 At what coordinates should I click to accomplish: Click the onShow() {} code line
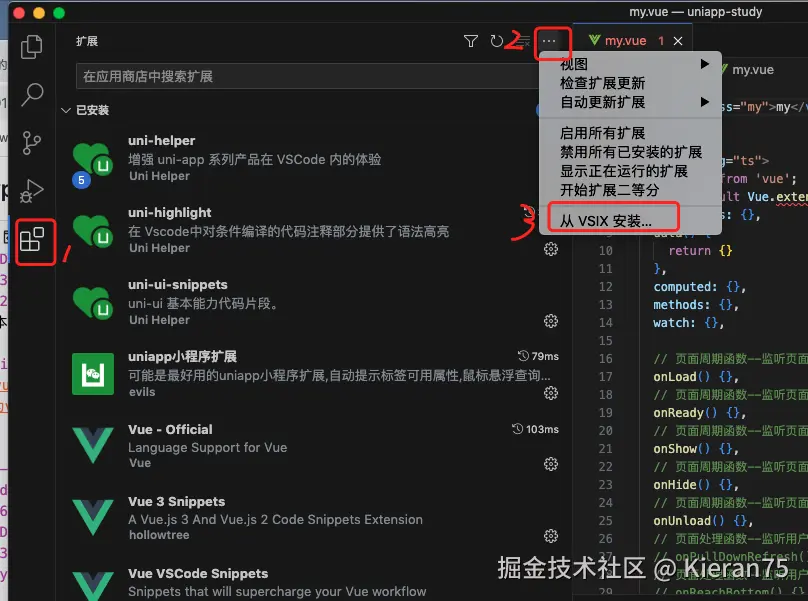[x=696, y=449]
